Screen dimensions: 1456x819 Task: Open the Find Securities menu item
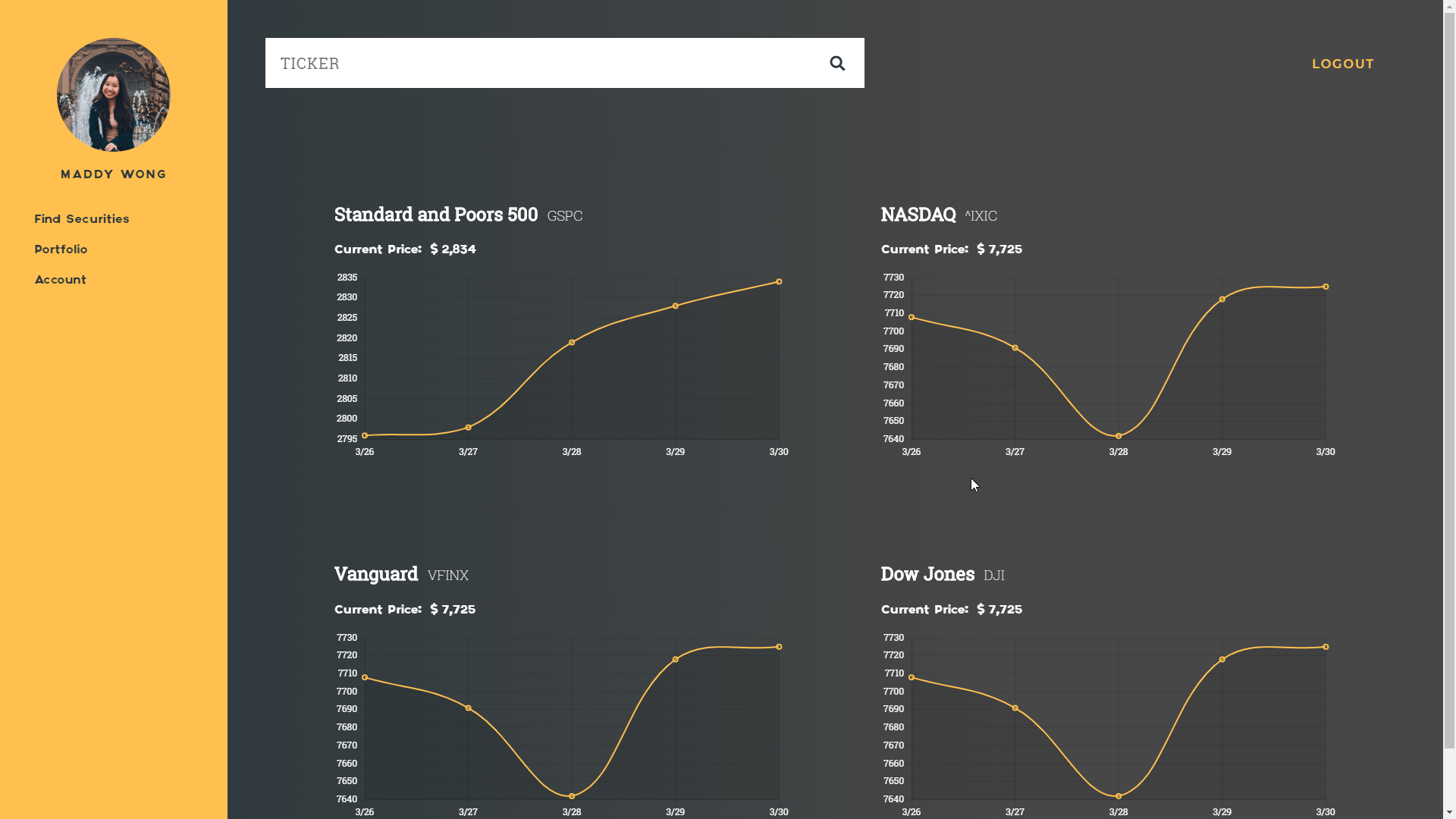(82, 219)
